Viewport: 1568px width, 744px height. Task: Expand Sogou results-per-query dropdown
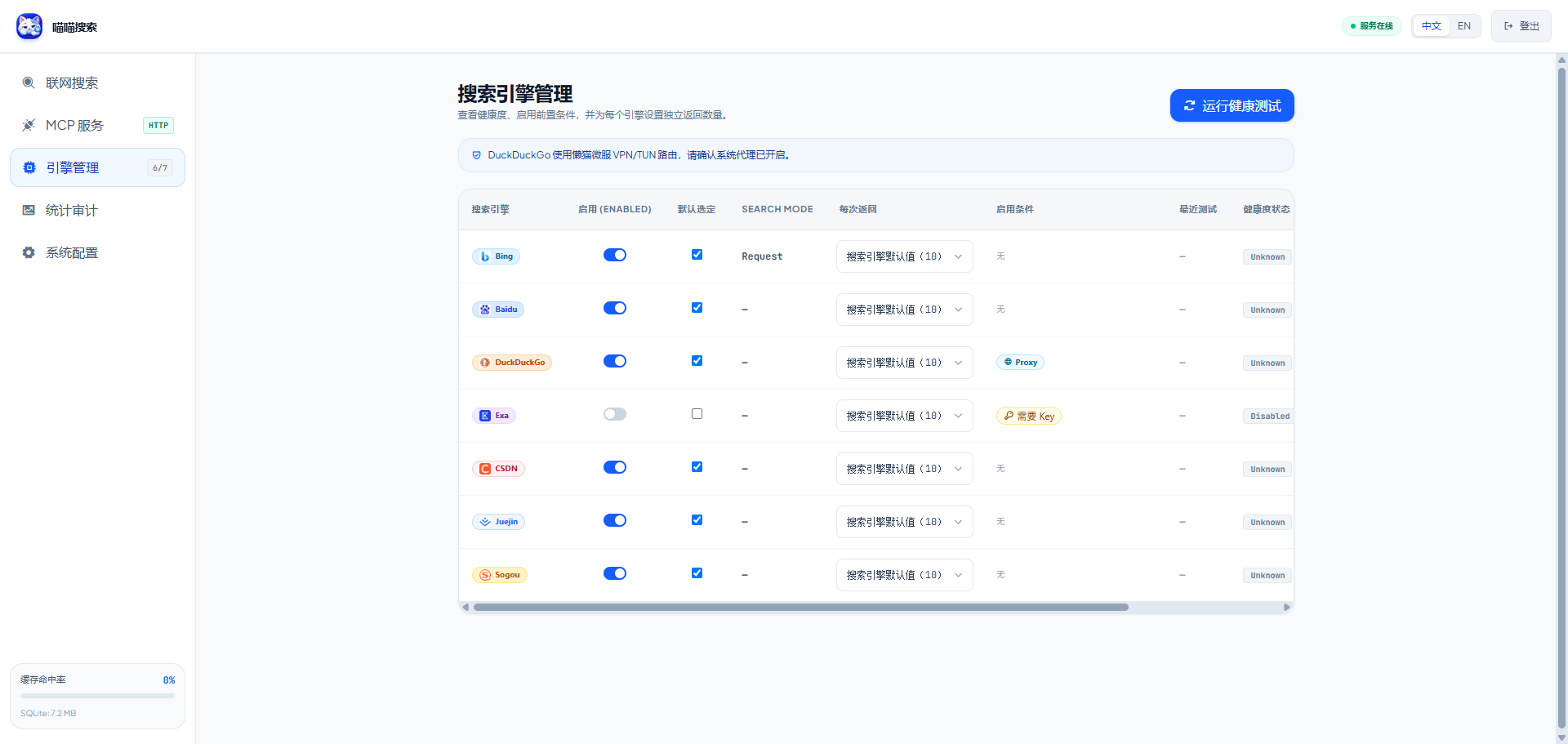pyautogui.click(x=905, y=575)
